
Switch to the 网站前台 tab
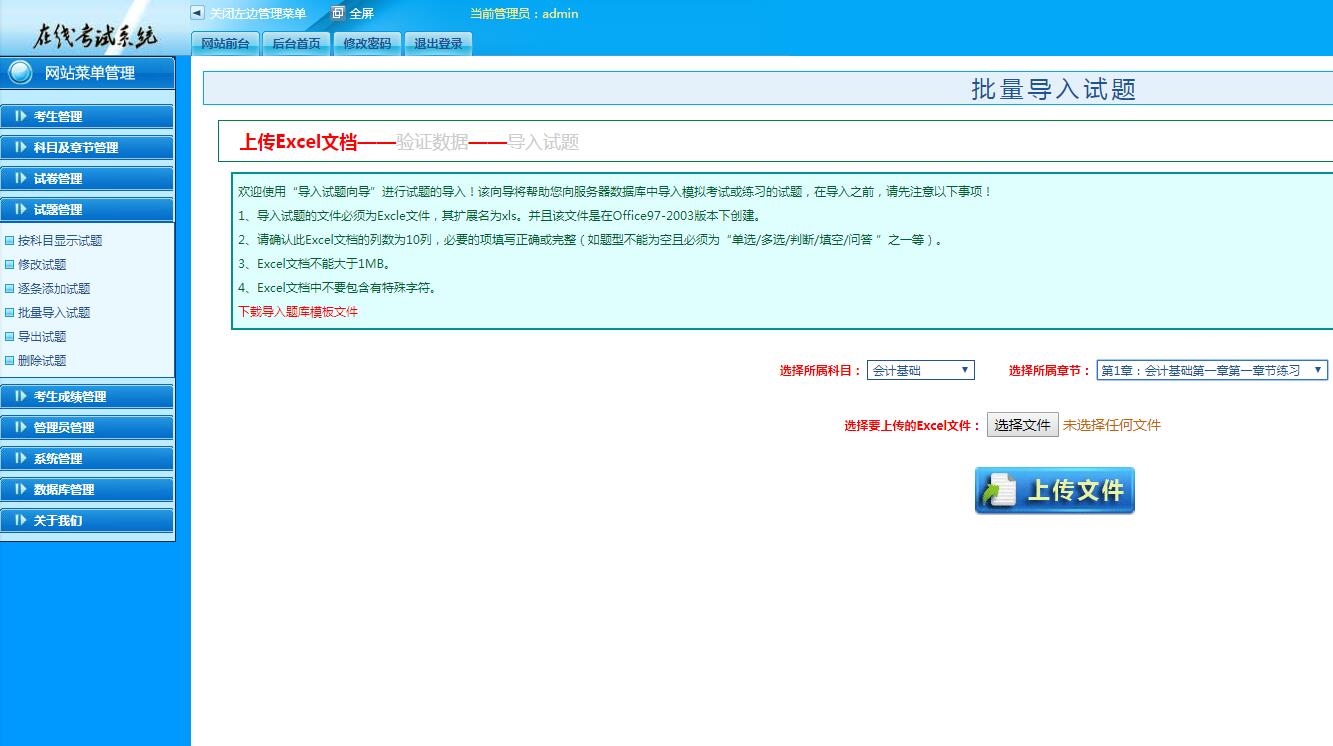click(225, 44)
